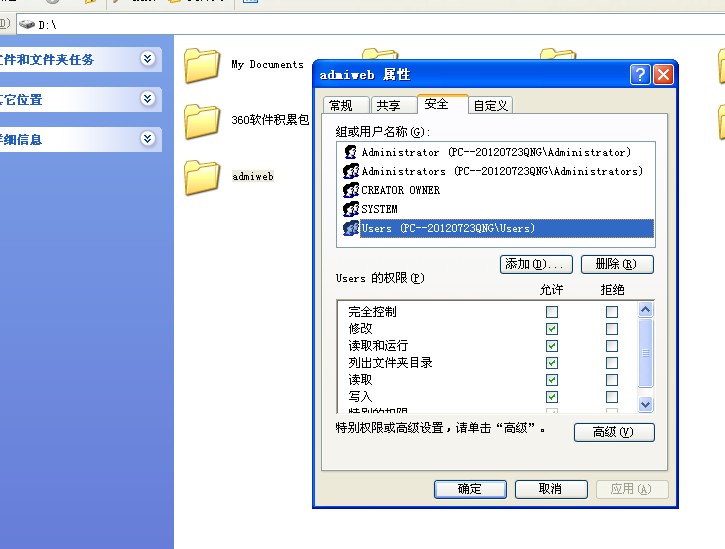Click the help question mark in title bar
Image resolution: width=725 pixels, height=549 pixels.
coord(640,75)
